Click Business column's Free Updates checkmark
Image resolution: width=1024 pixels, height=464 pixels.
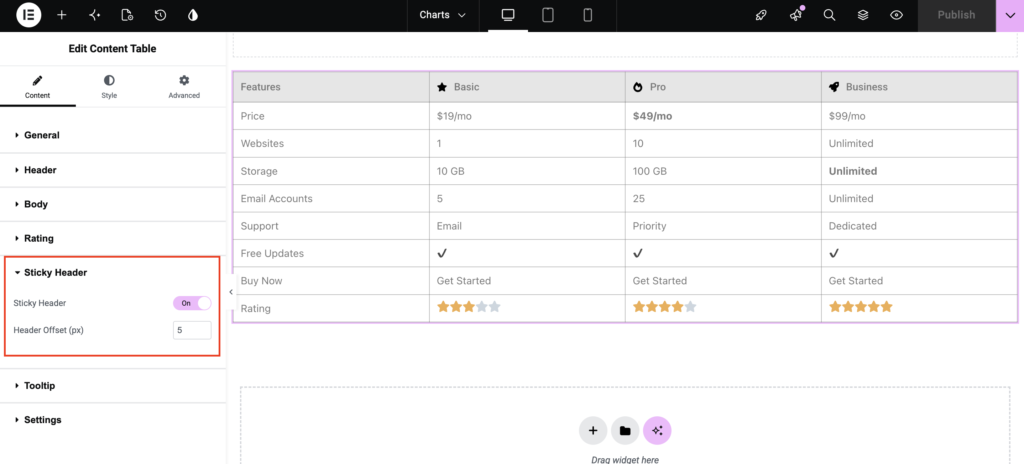coord(834,253)
